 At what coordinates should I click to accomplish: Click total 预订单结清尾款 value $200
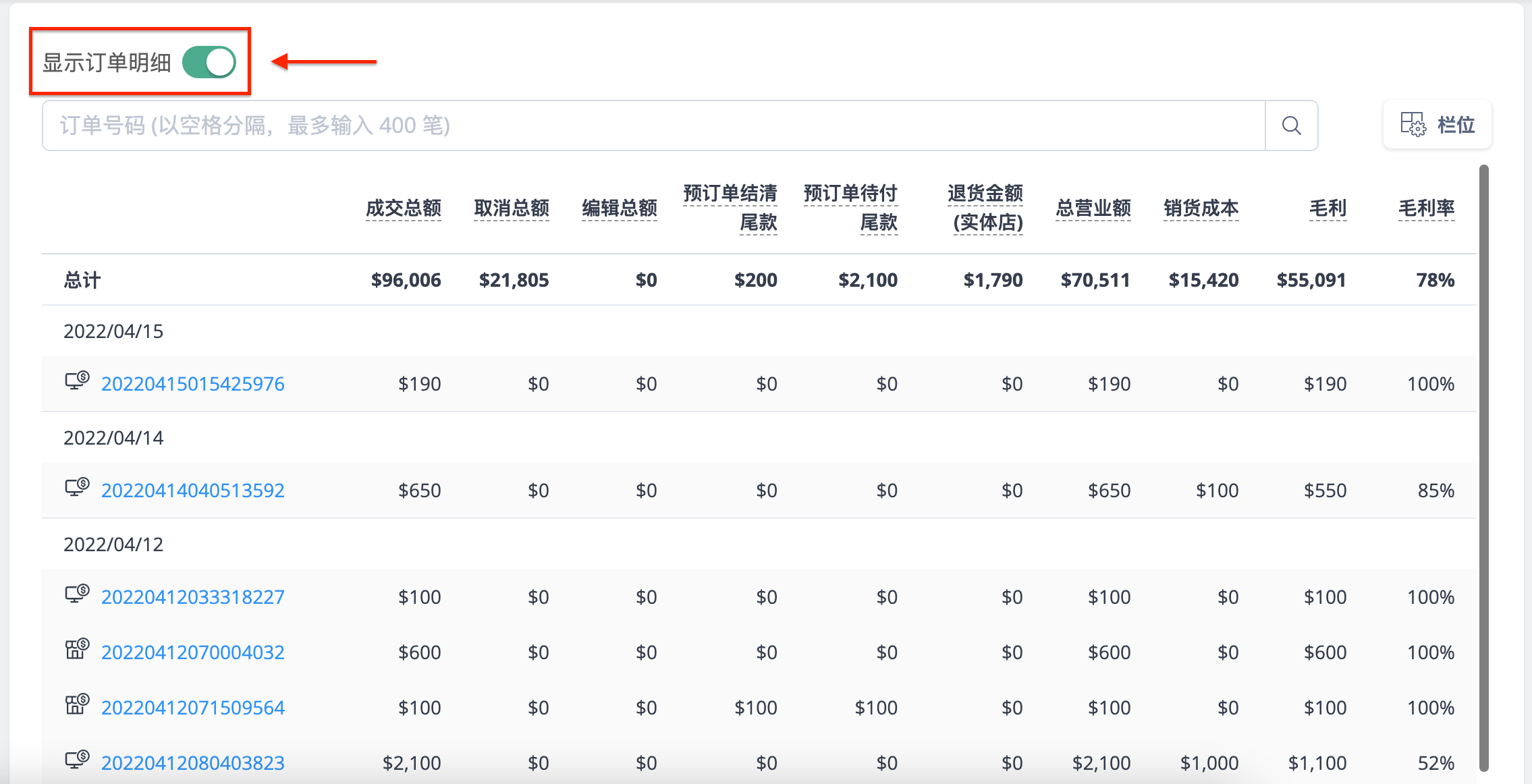pos(756,280)
